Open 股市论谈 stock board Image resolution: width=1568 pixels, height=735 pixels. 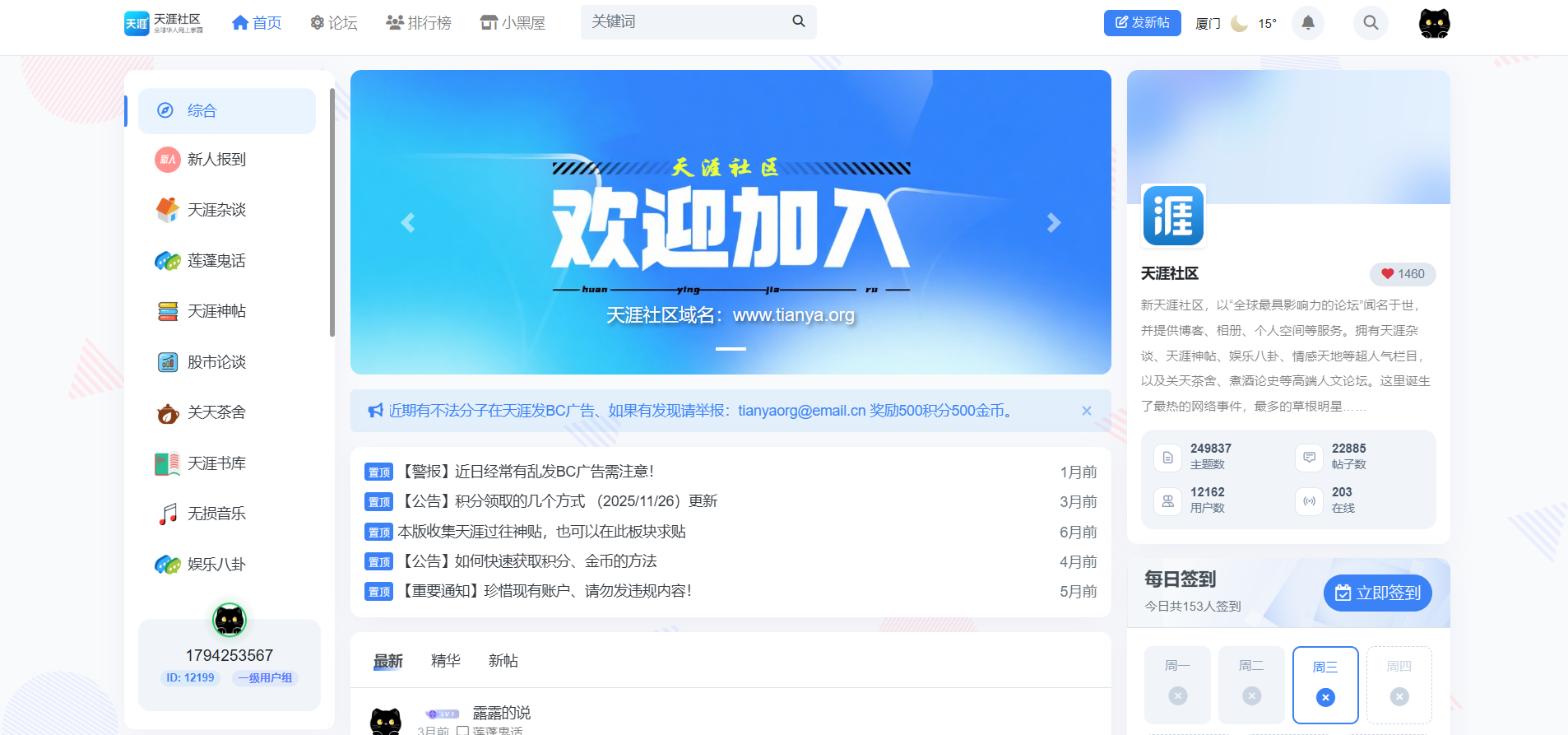tap(216, 362)
